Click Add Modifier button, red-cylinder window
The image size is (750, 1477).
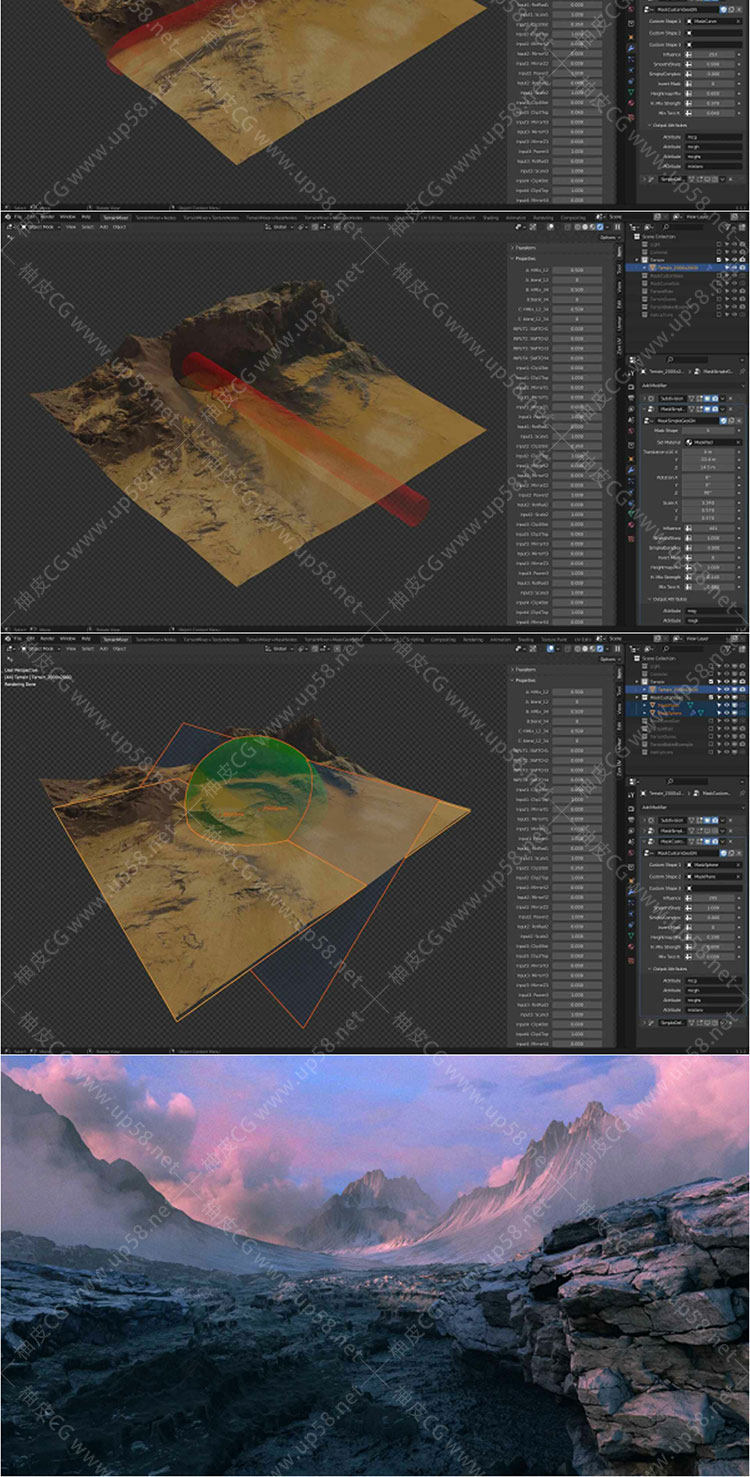692,386
